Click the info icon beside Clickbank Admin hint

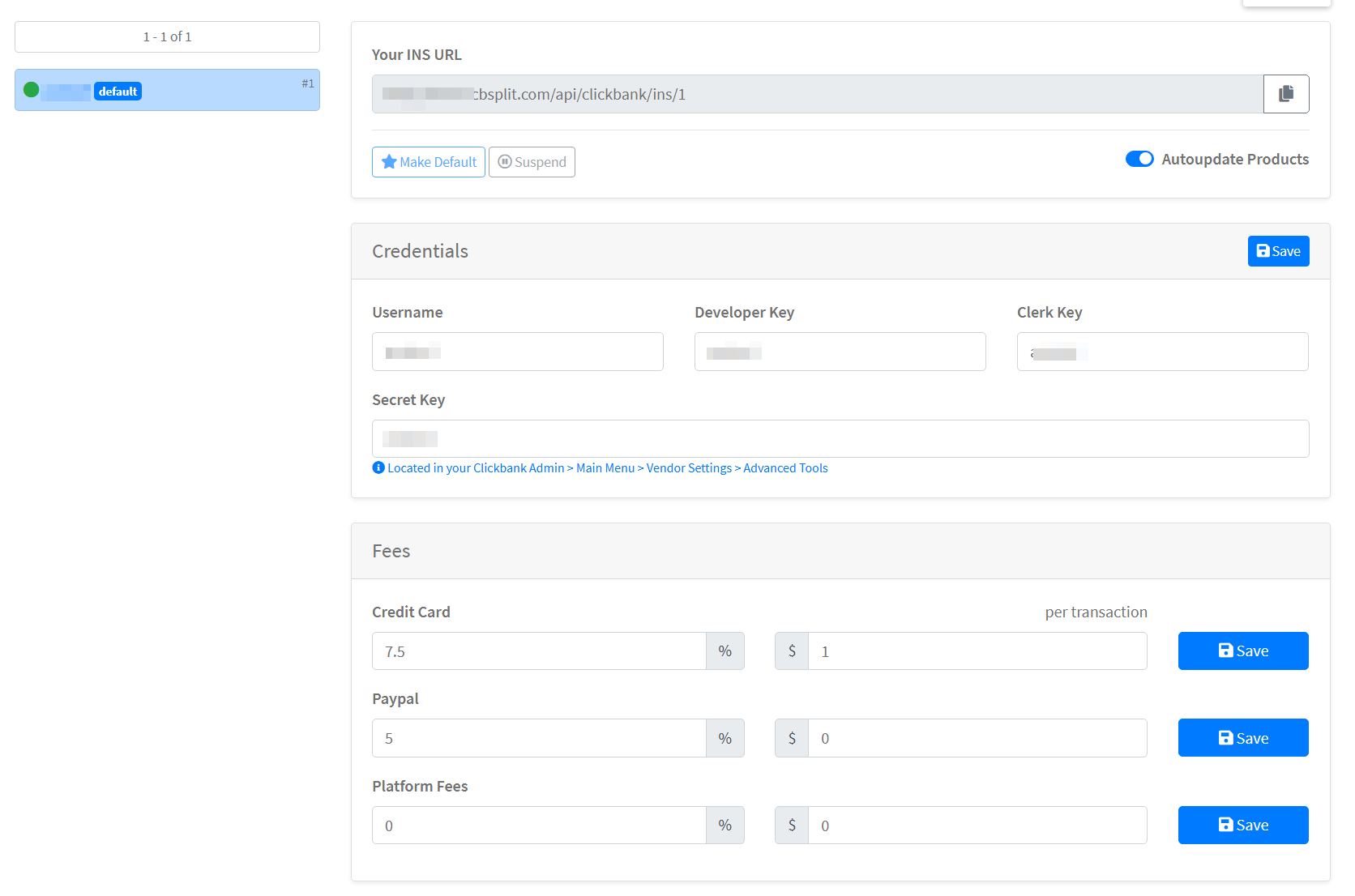click(378, 467)
